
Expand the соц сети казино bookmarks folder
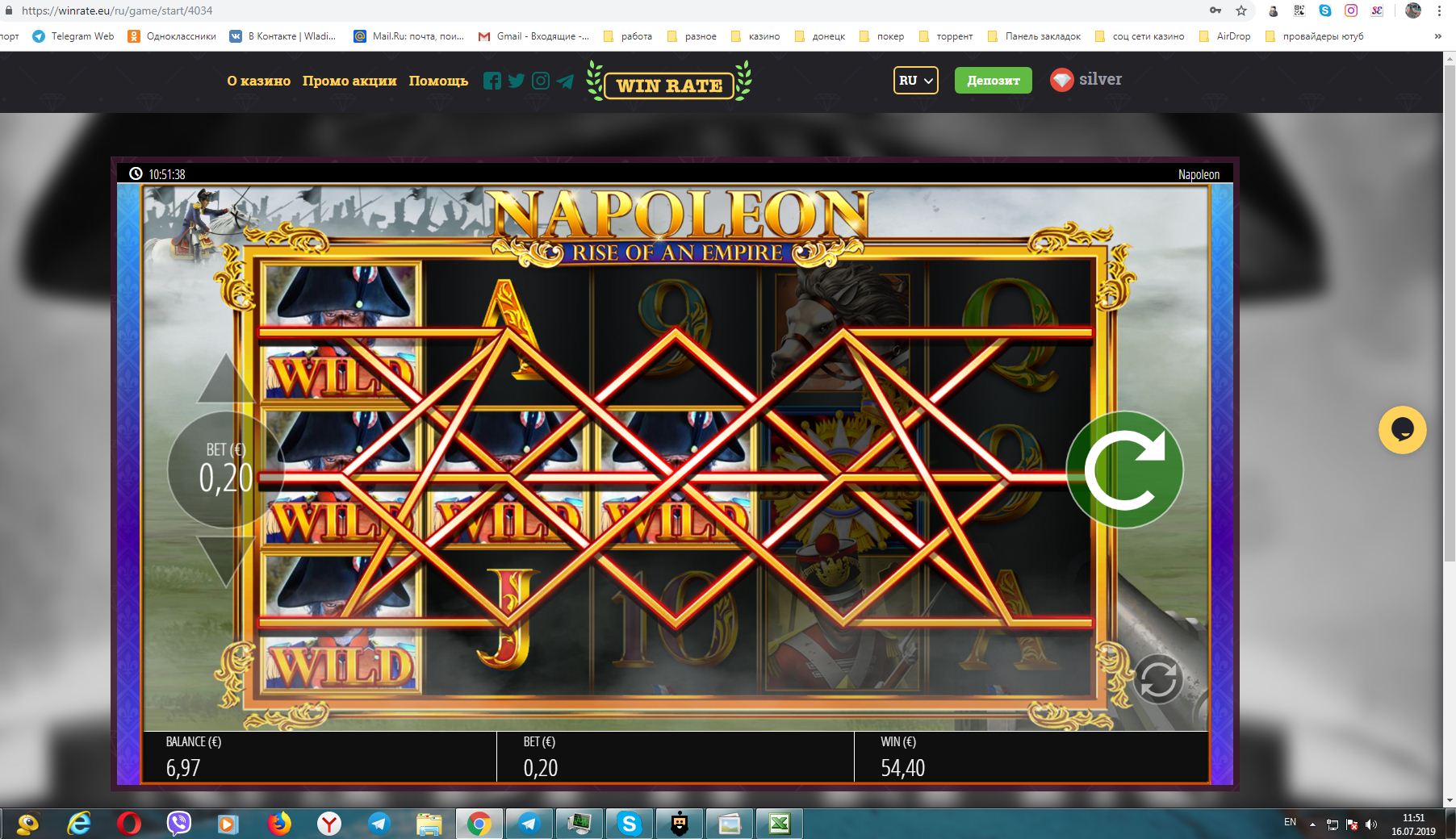[x=1139, y=36]
